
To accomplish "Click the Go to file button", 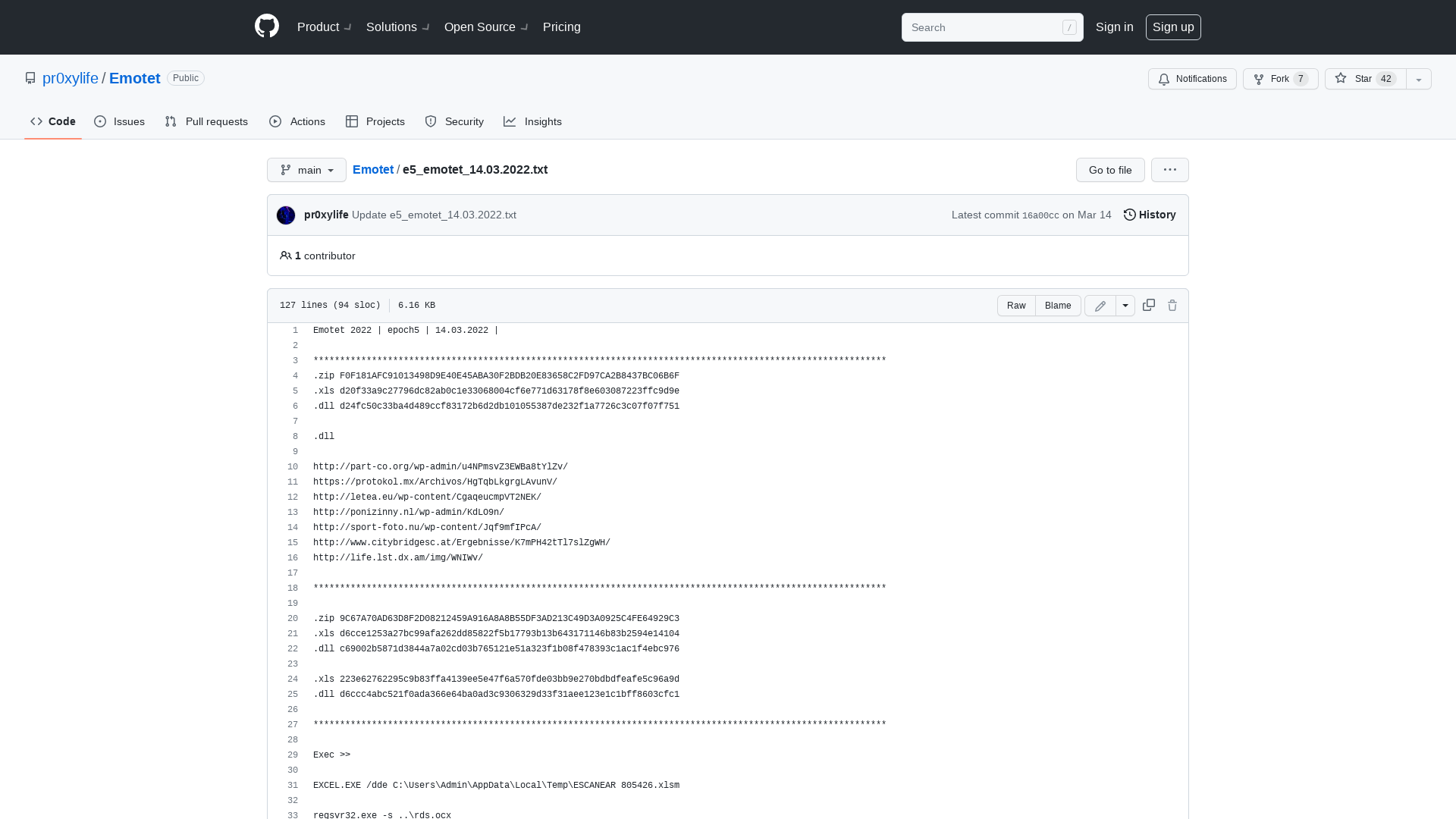I will [1110, 170].
